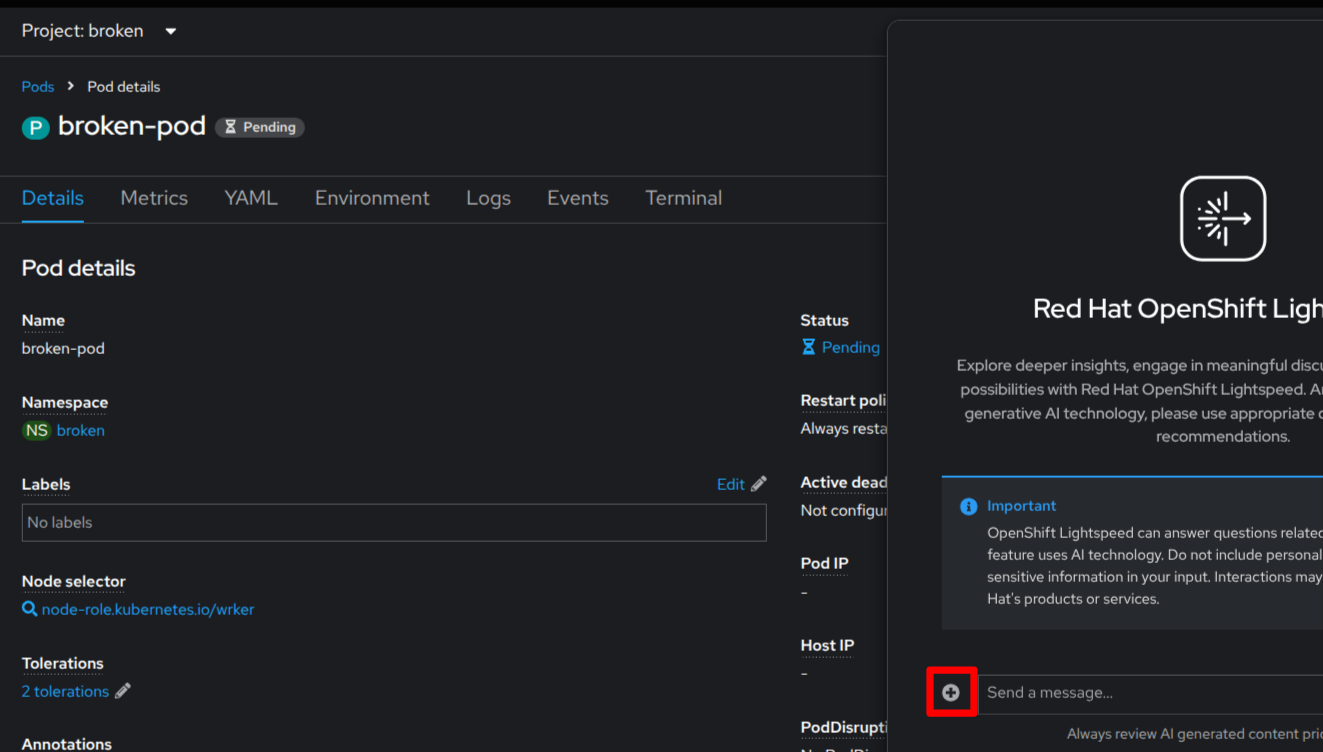
Task: Open node-role.kubernetes.io/wrker selector link
Action: 148,609
